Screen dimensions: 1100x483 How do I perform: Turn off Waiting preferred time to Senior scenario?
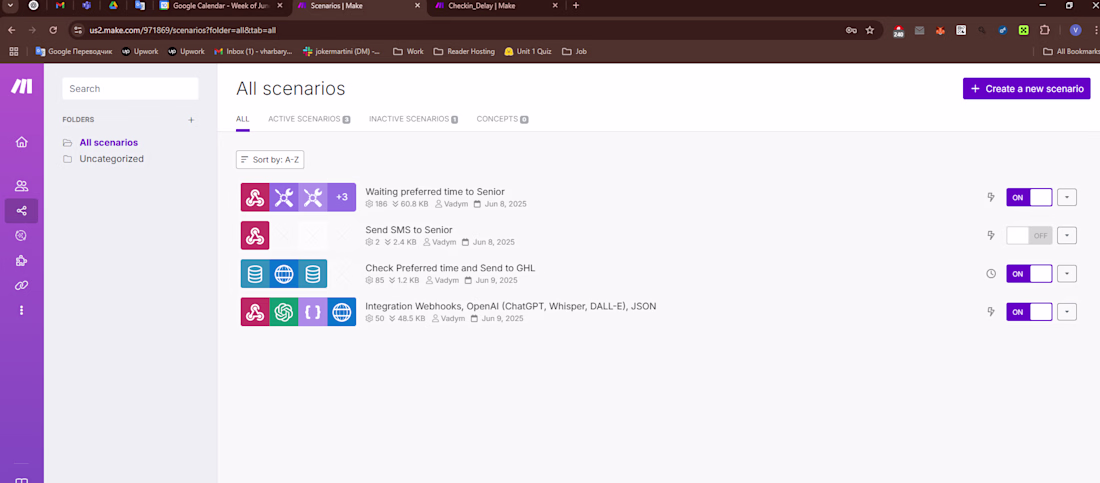(x=1029, y=197)
